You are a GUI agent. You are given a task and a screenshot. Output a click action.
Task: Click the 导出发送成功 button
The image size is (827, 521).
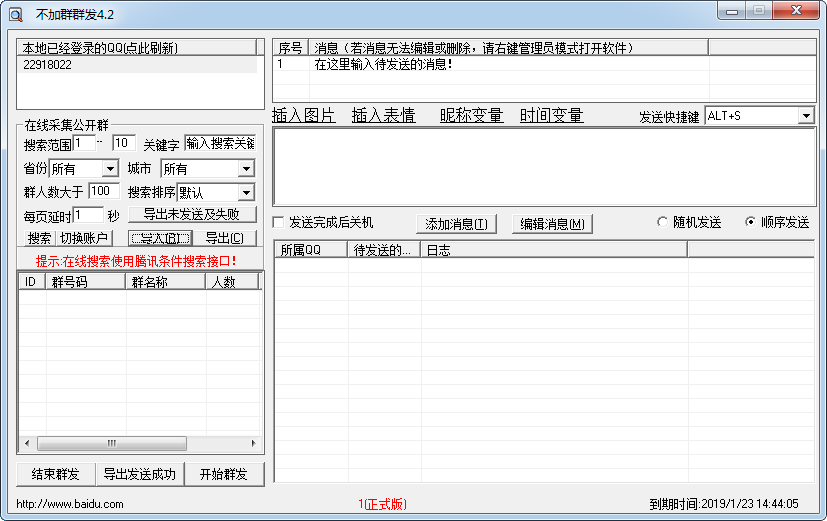click(140, 474)
